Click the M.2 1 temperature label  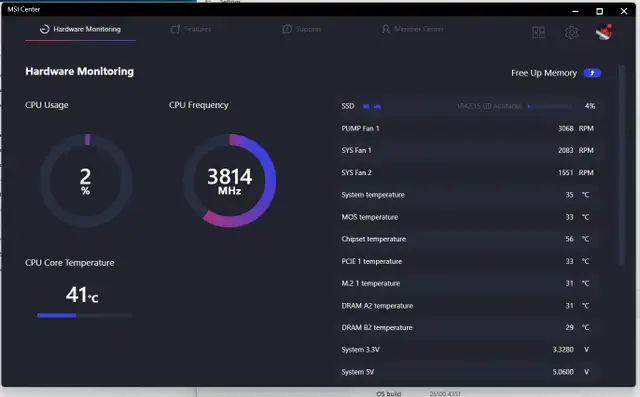tap(371, 283)
